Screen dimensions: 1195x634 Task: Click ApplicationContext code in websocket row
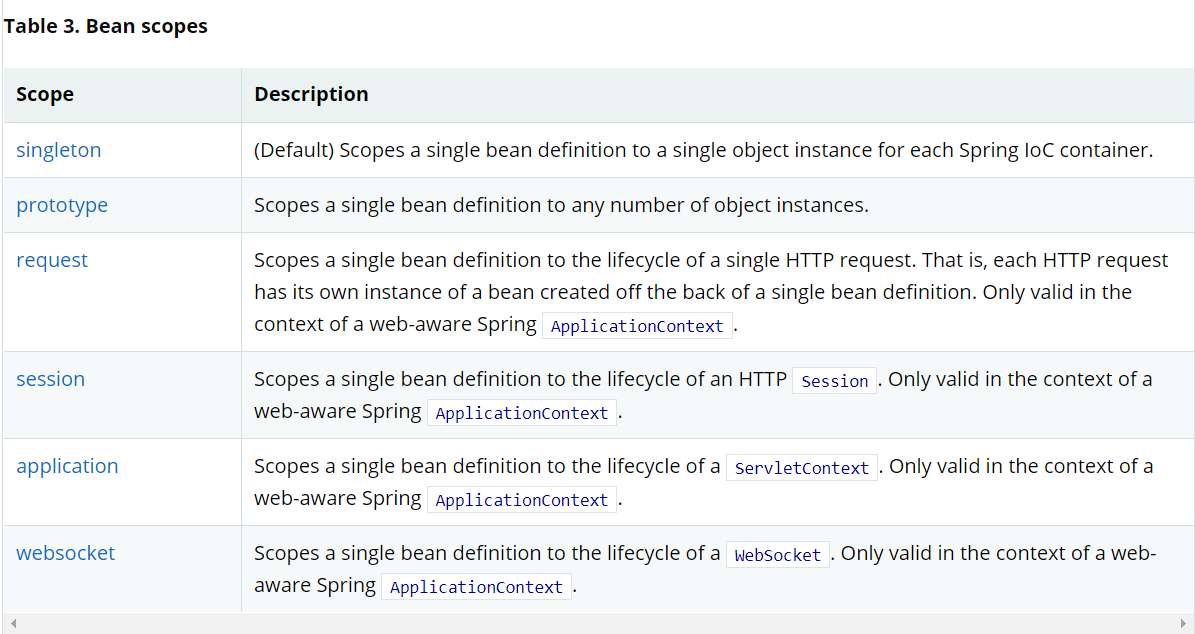[476, 587]
